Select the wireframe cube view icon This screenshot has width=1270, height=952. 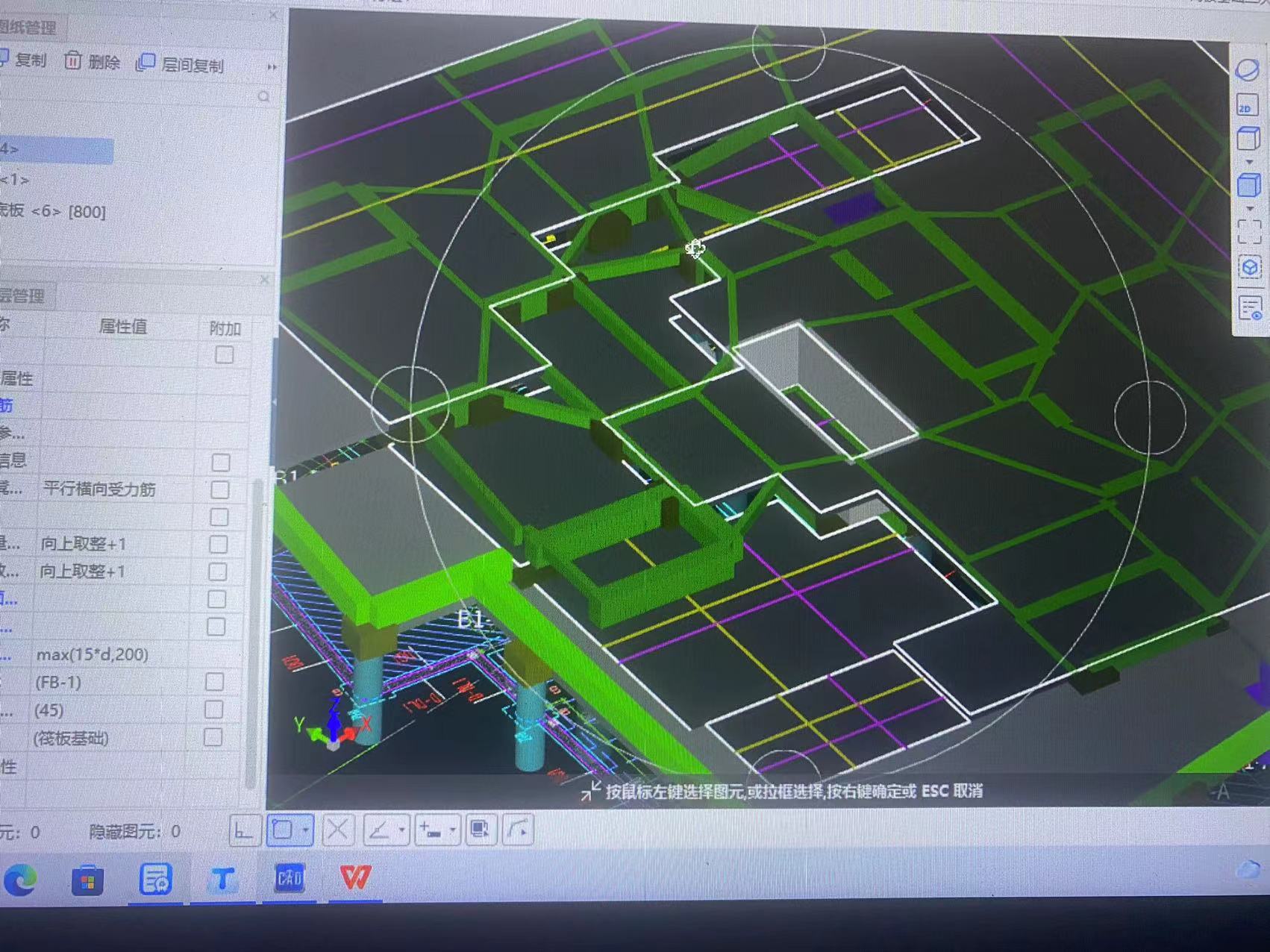1248,139
